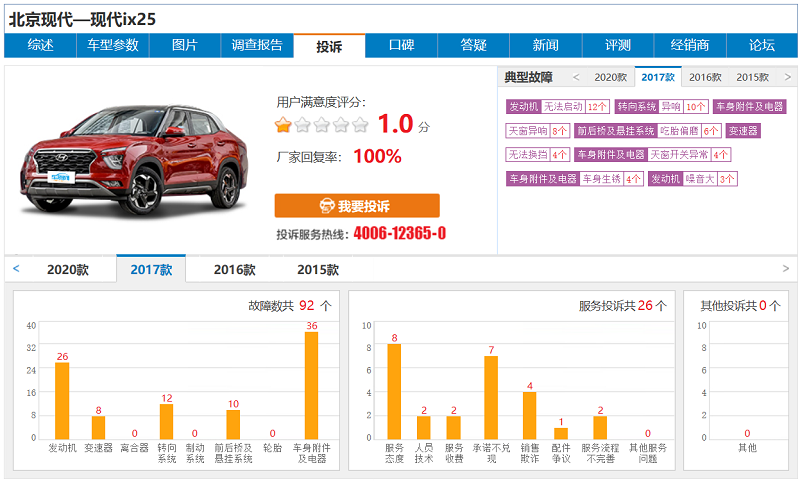Click the 轮胎 axis label
The width and height of the screenshot is (800, 481).
(x=272, y=448)
